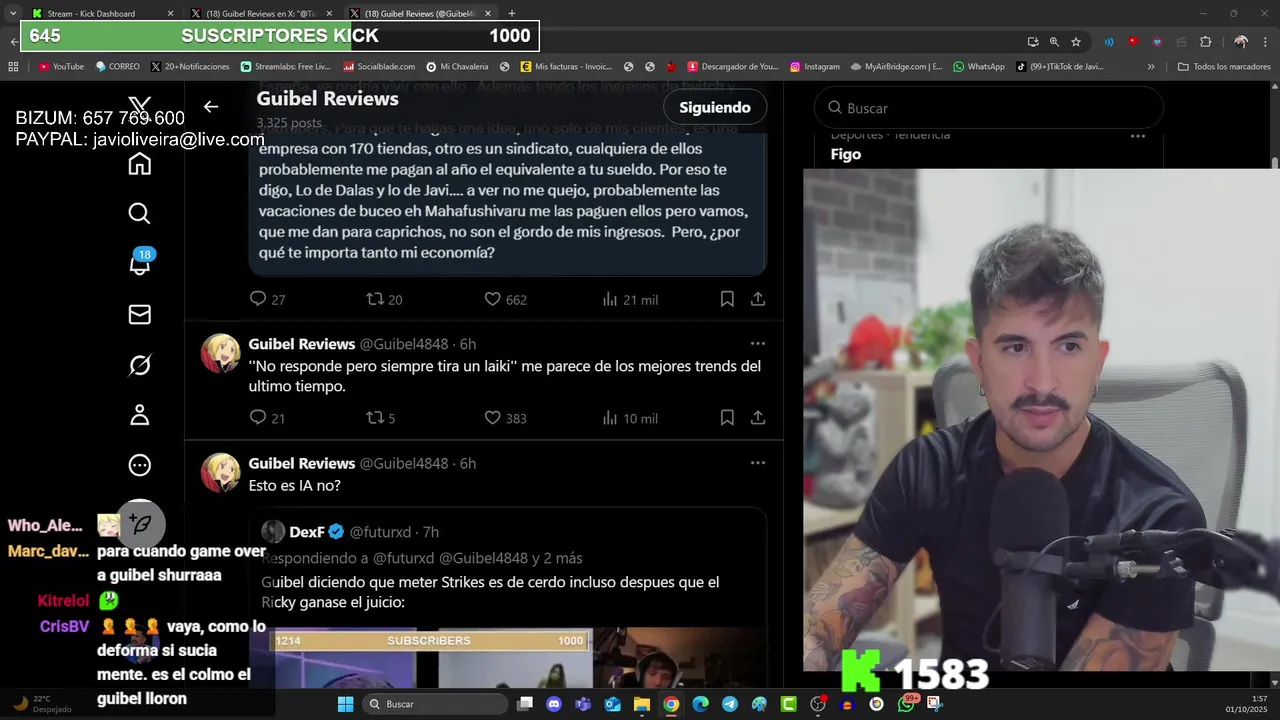Viewport: 1280px width, 720px height.
Task: Open Guibel Reviews avatar on 'Esto es IA no?' tweet
Action: click(221, 473)
